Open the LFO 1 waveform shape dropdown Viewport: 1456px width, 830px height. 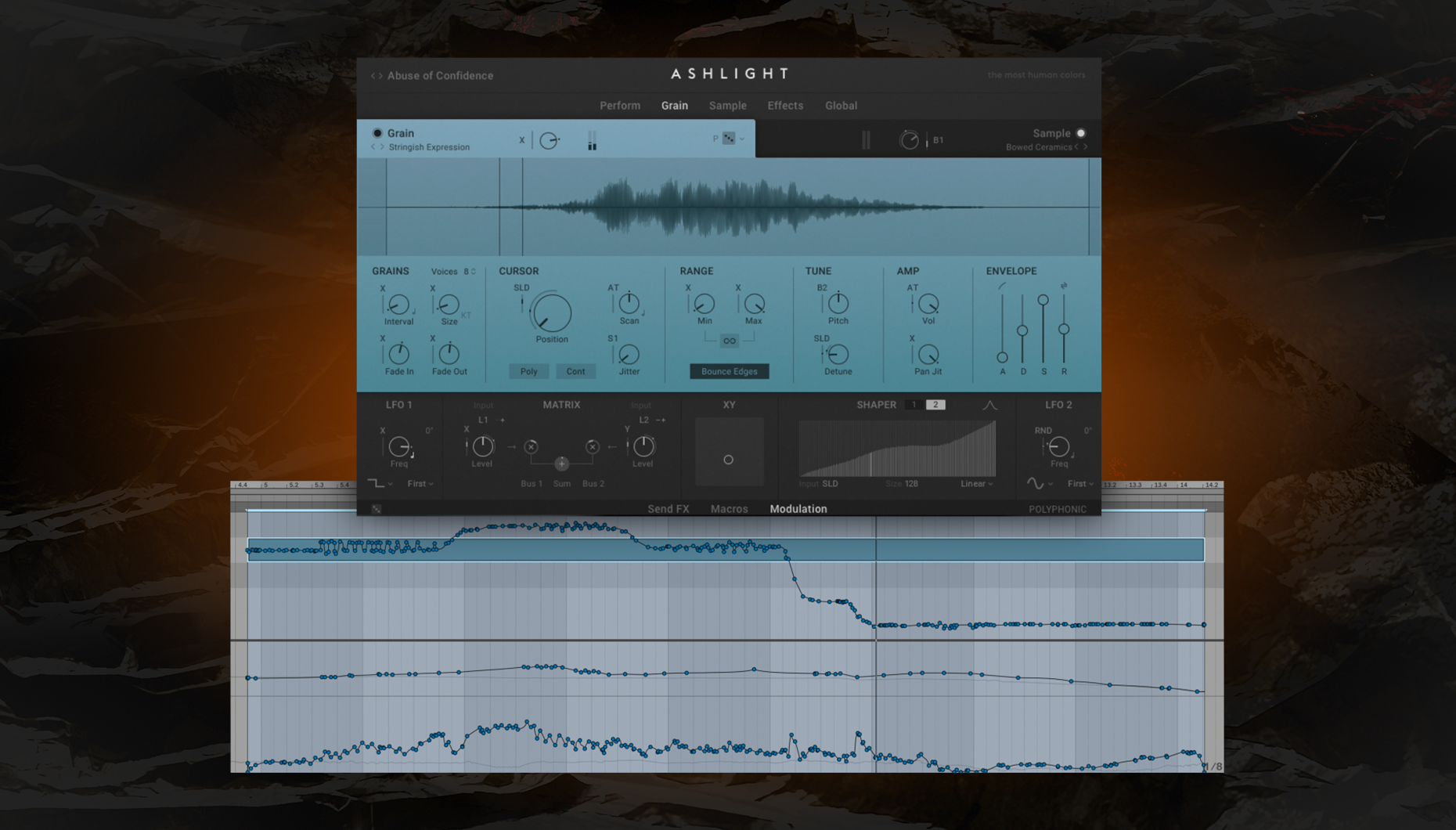click(380, 484)
